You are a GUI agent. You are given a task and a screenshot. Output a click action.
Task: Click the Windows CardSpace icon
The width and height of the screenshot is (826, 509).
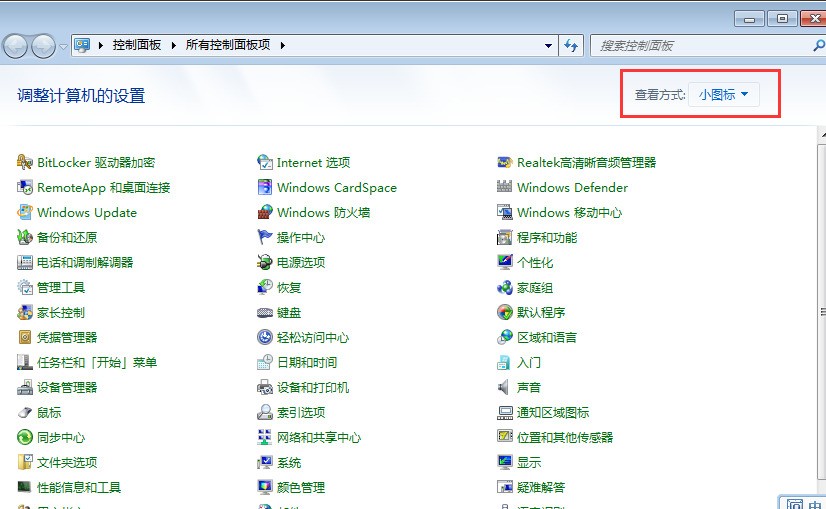click(x=264, y=187)
